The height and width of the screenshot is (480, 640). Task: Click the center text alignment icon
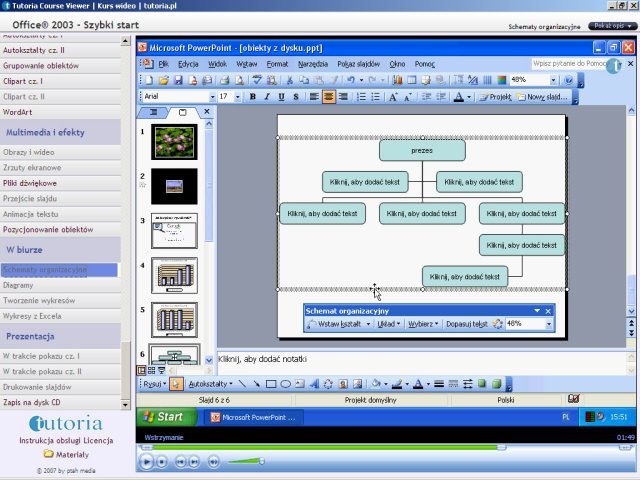tap(328, 97)
